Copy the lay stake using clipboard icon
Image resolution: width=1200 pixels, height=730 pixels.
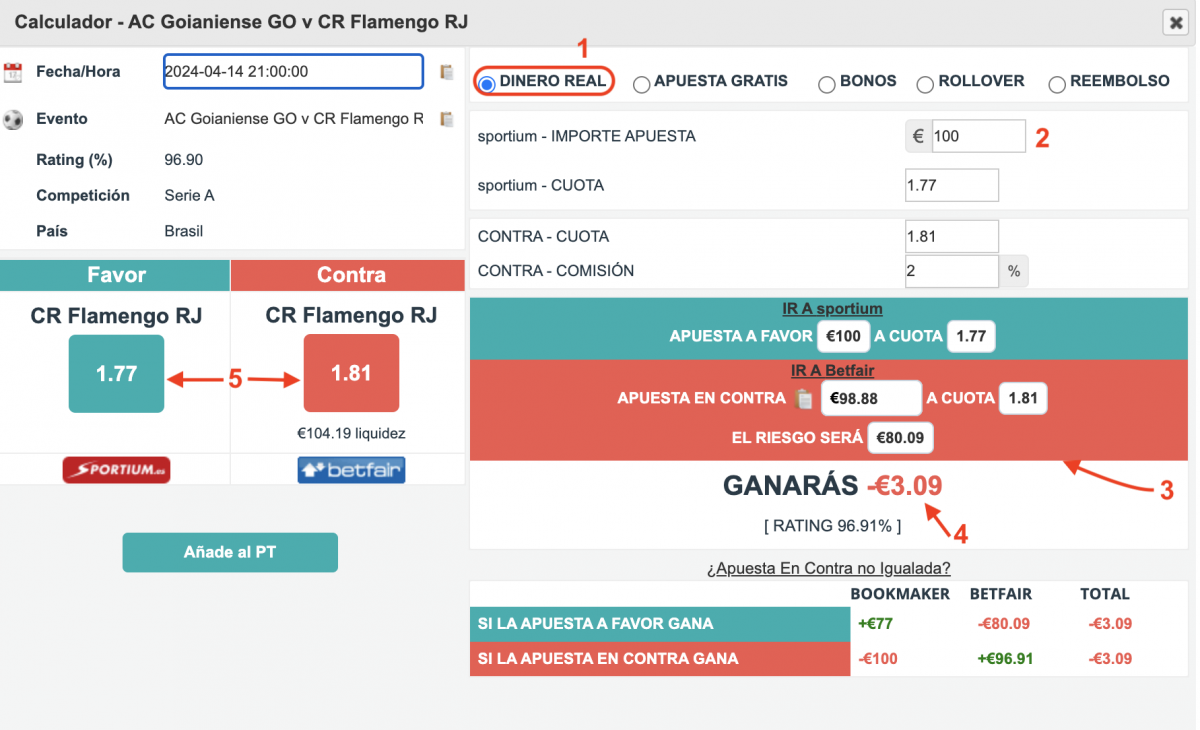click(x=803, y=399)
